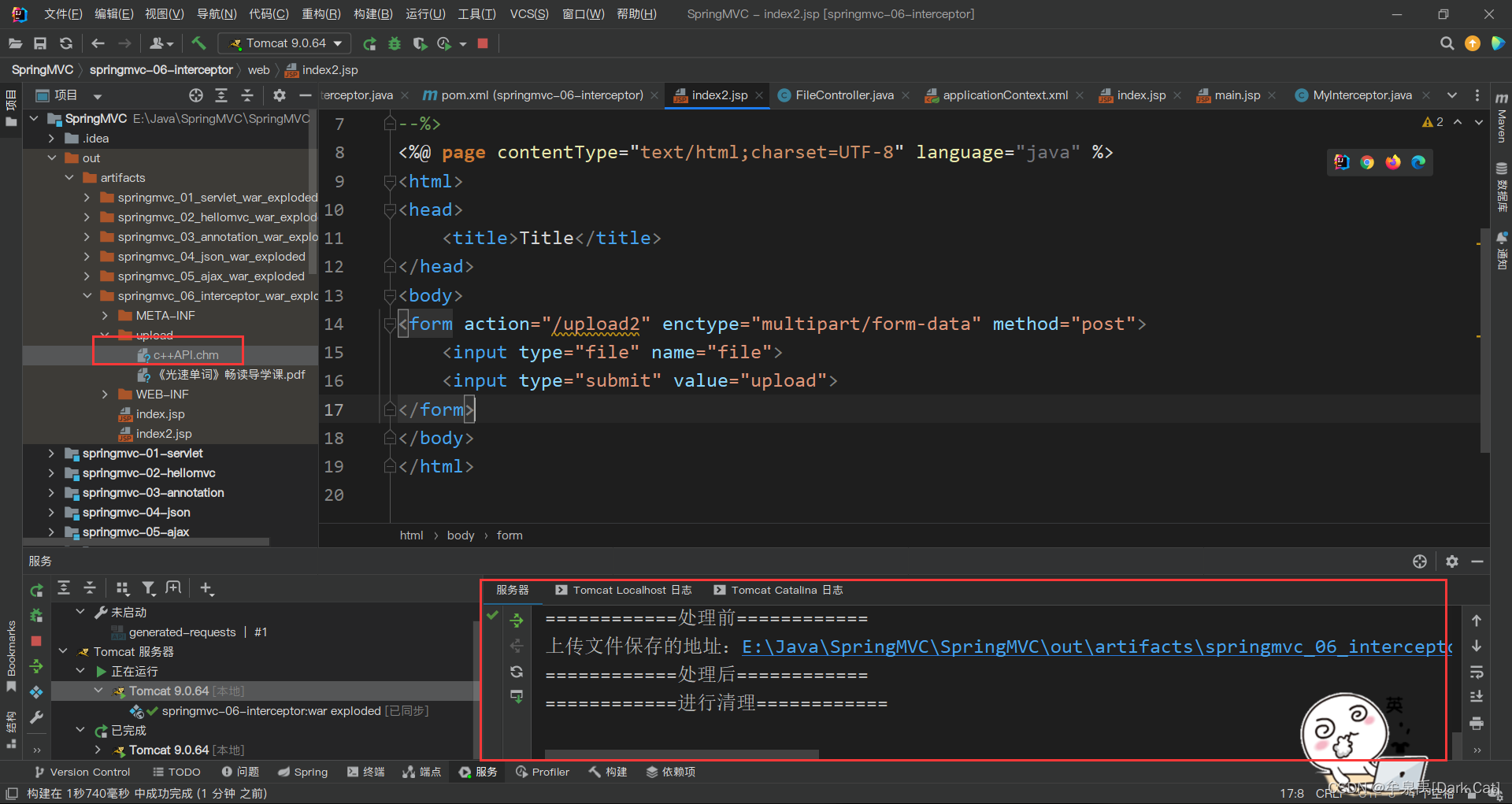This screenshot has height=804, width=1512.
Task: Click the Services panel settings gear
Action: click(1452, 561)
